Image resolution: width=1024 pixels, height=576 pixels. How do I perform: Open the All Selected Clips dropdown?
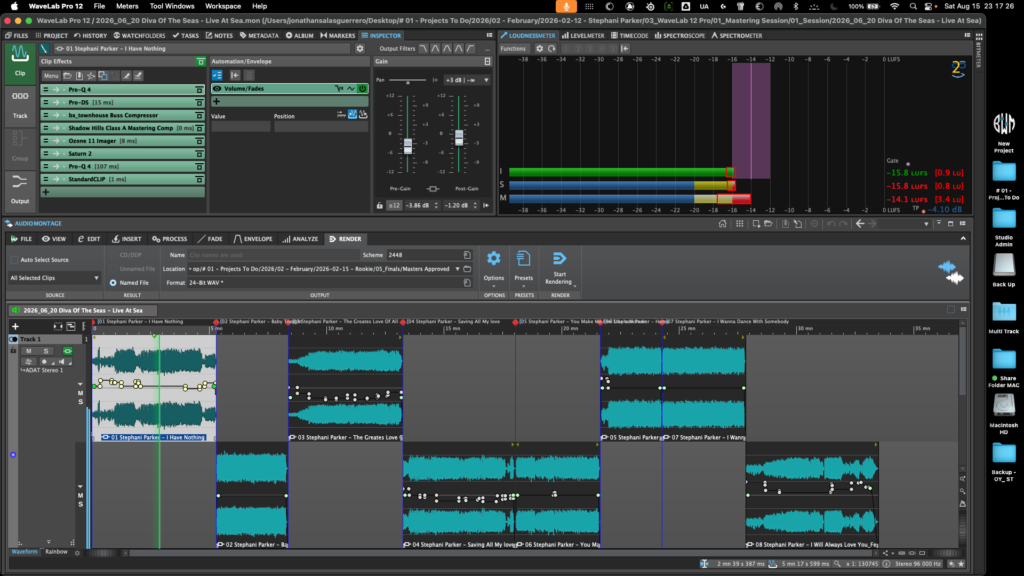click(x=54, y=278)
